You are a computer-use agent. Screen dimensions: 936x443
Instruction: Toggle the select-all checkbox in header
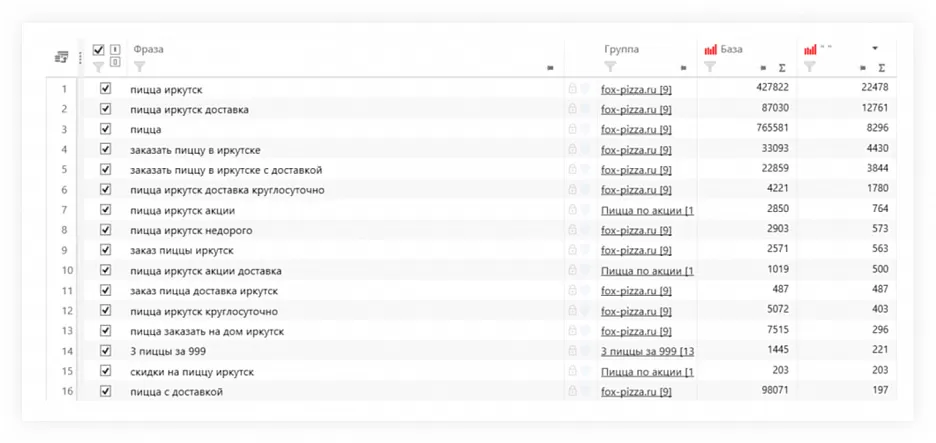tap(98, 49)
